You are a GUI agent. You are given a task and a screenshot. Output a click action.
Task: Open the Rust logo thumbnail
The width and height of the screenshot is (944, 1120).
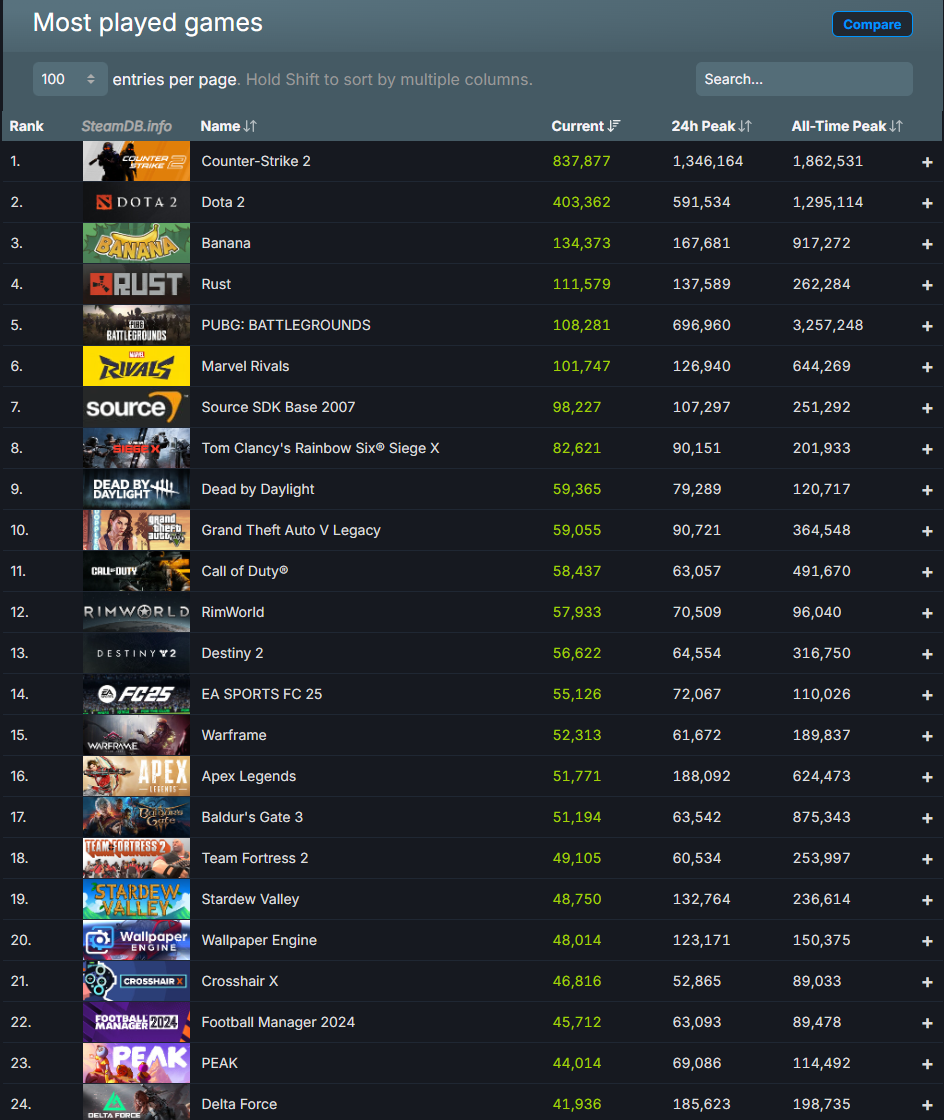[x=136, y=284]
